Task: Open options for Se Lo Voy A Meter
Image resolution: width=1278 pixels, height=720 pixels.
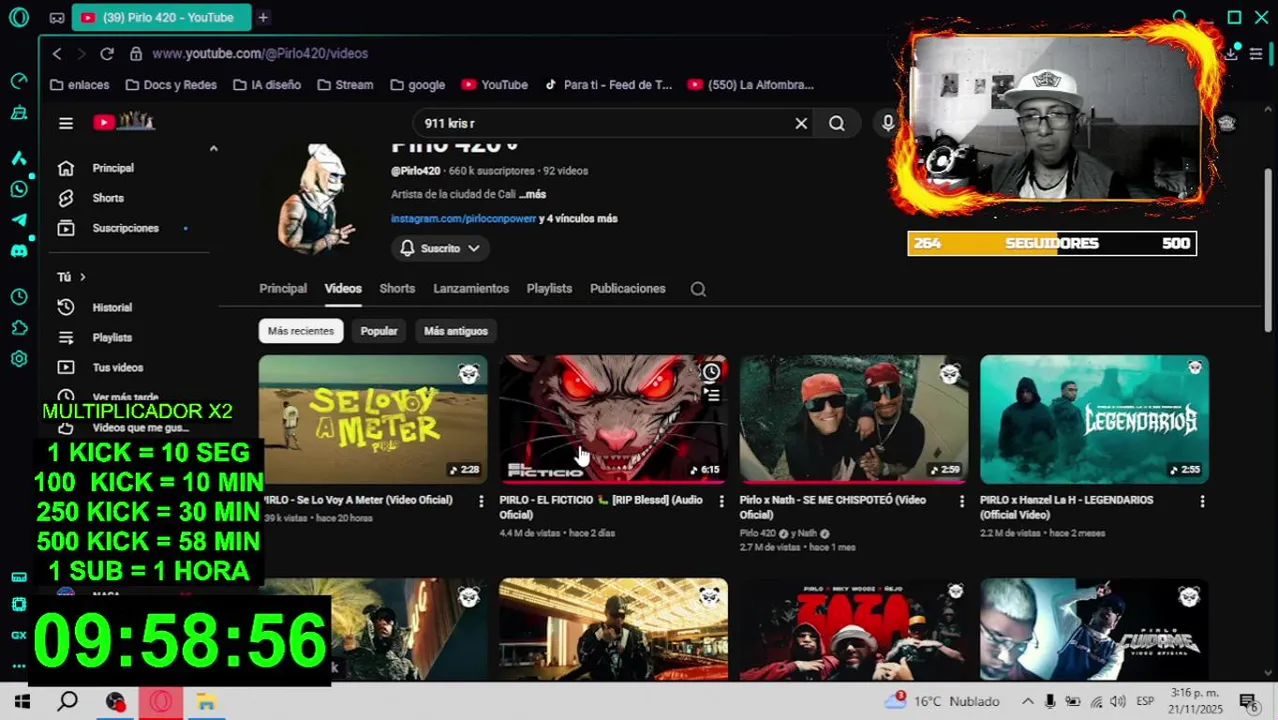Action: pos(481,501)
